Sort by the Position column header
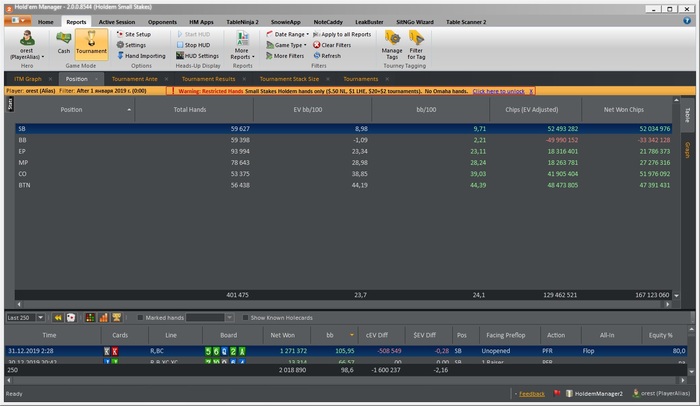The height and width of the screenshot is (406, 700). click(71, 109)
